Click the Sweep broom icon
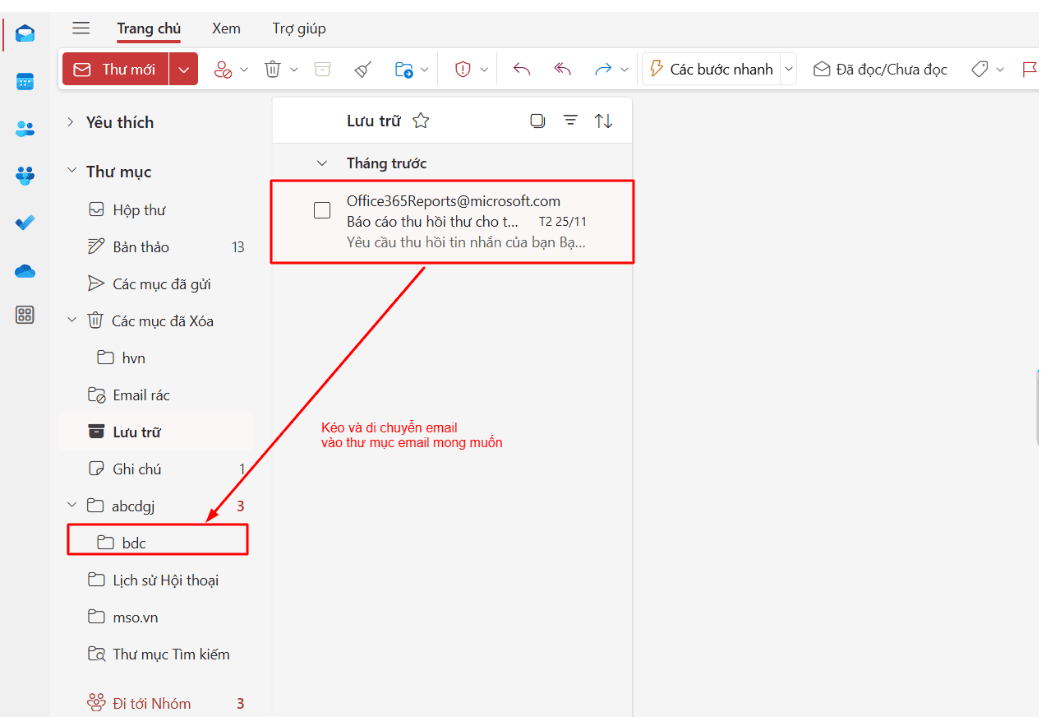 coord(363,69)
